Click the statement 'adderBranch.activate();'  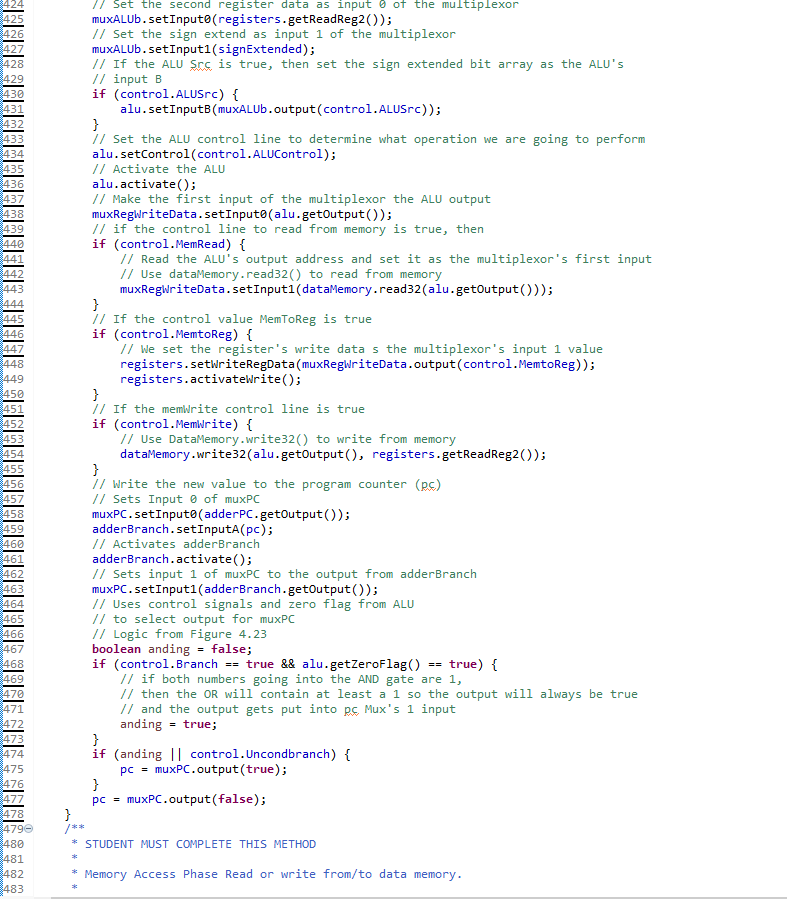172,559
